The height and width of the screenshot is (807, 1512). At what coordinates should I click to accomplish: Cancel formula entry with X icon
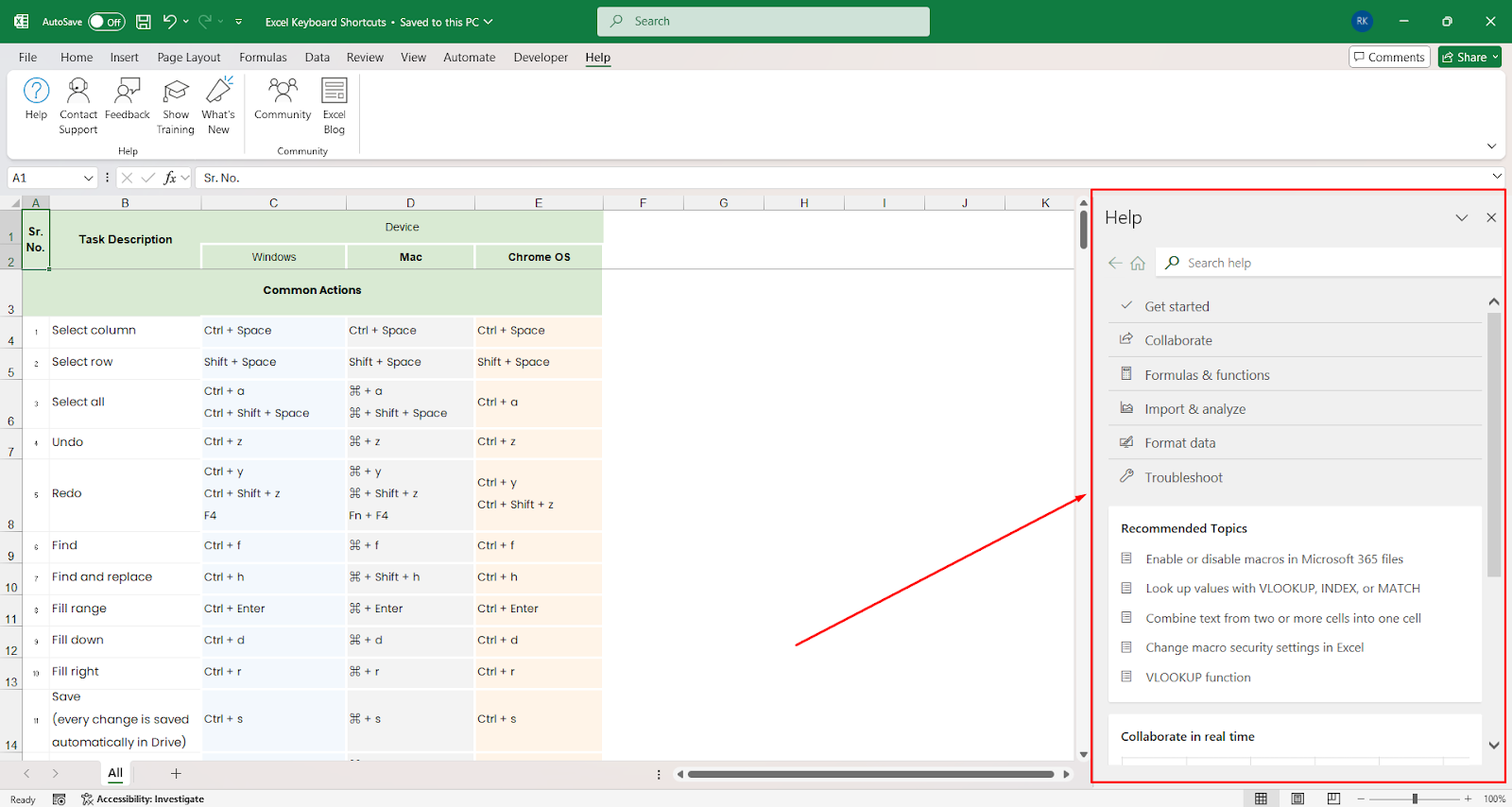tap(127, 178)
